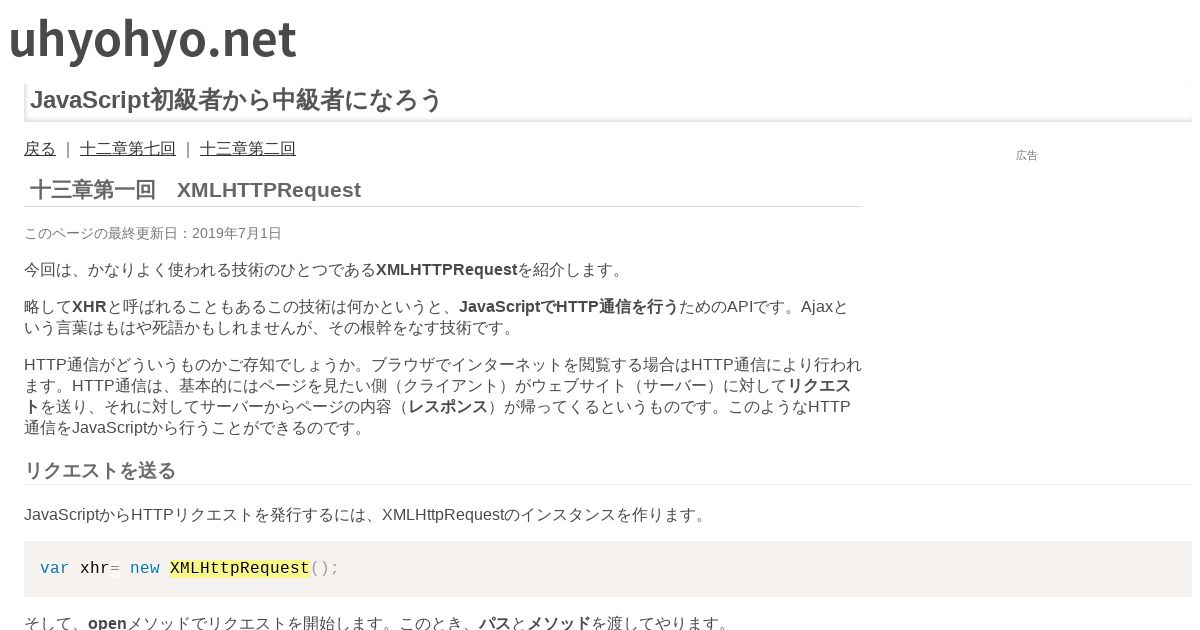1200x630 pixels.
Task: Click the bold open method word
Action: pyautogui.click(x=107, y=623)
